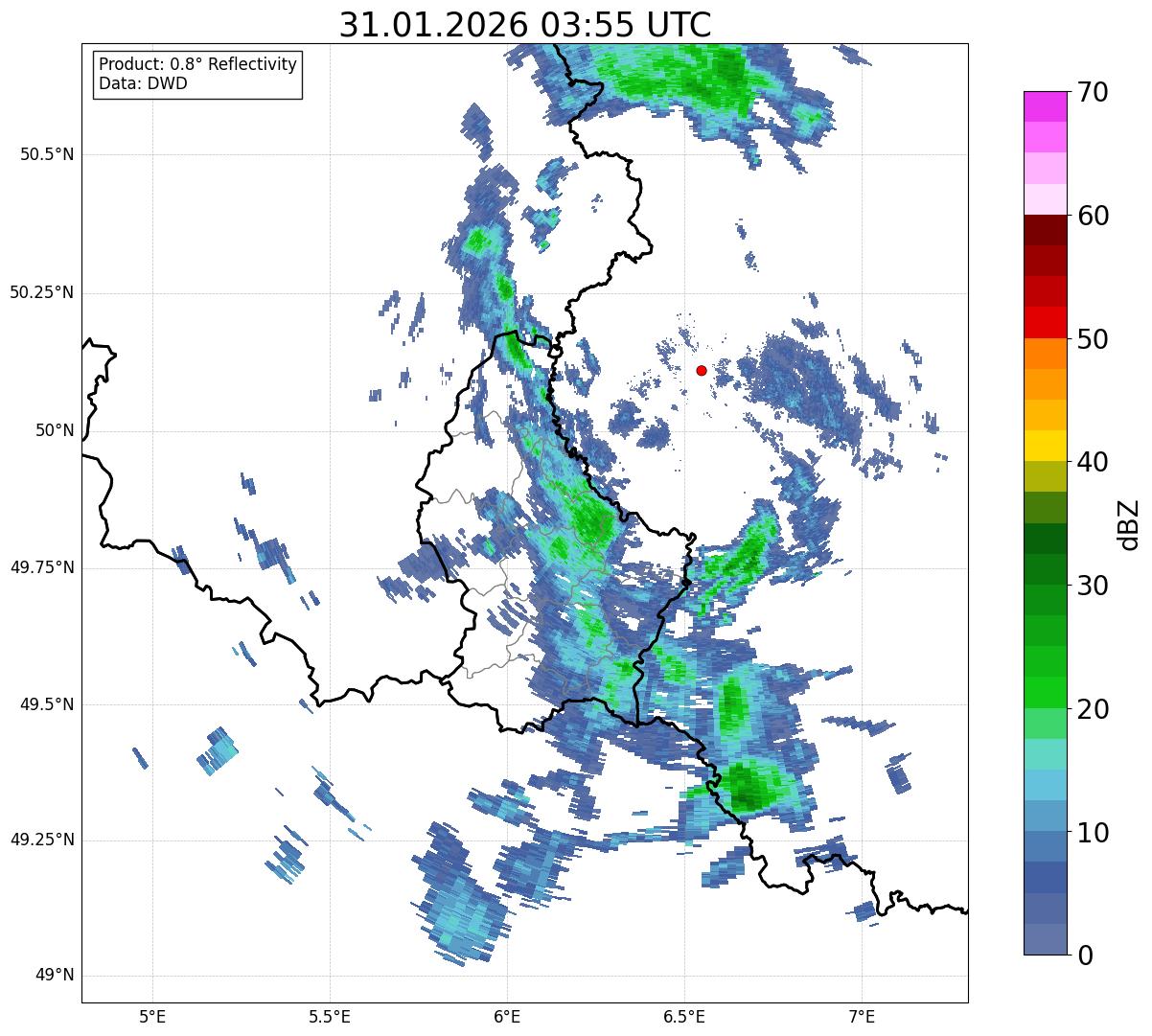Click the orange colorbar segment below 50
The image size is (1152, 1036).
[1045, 354]
